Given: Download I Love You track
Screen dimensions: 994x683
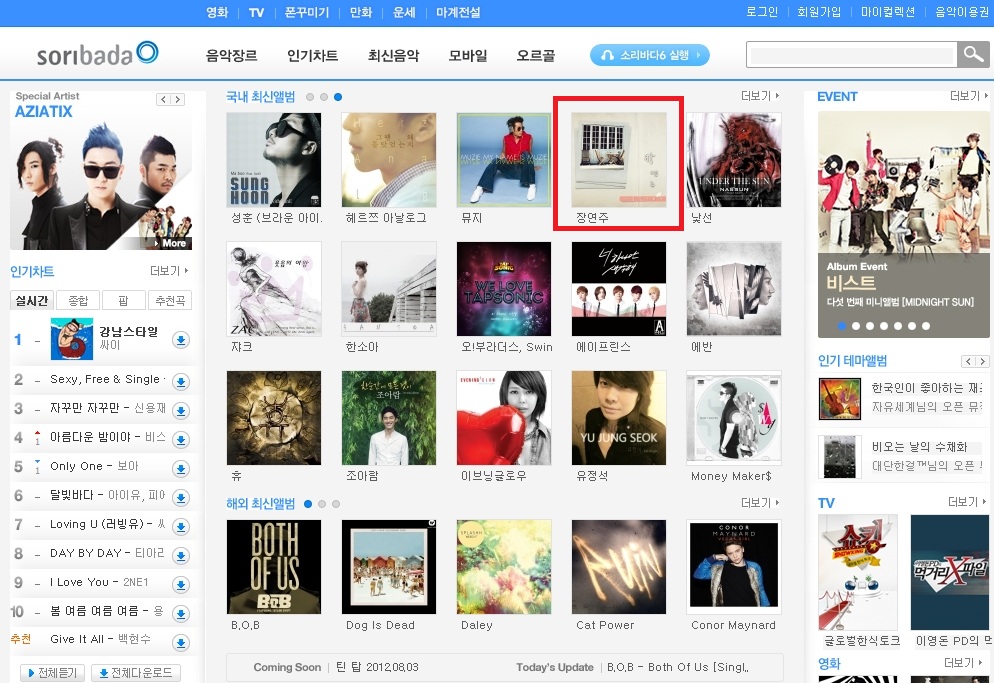Looking at the screenshot, I should [181, 585].
